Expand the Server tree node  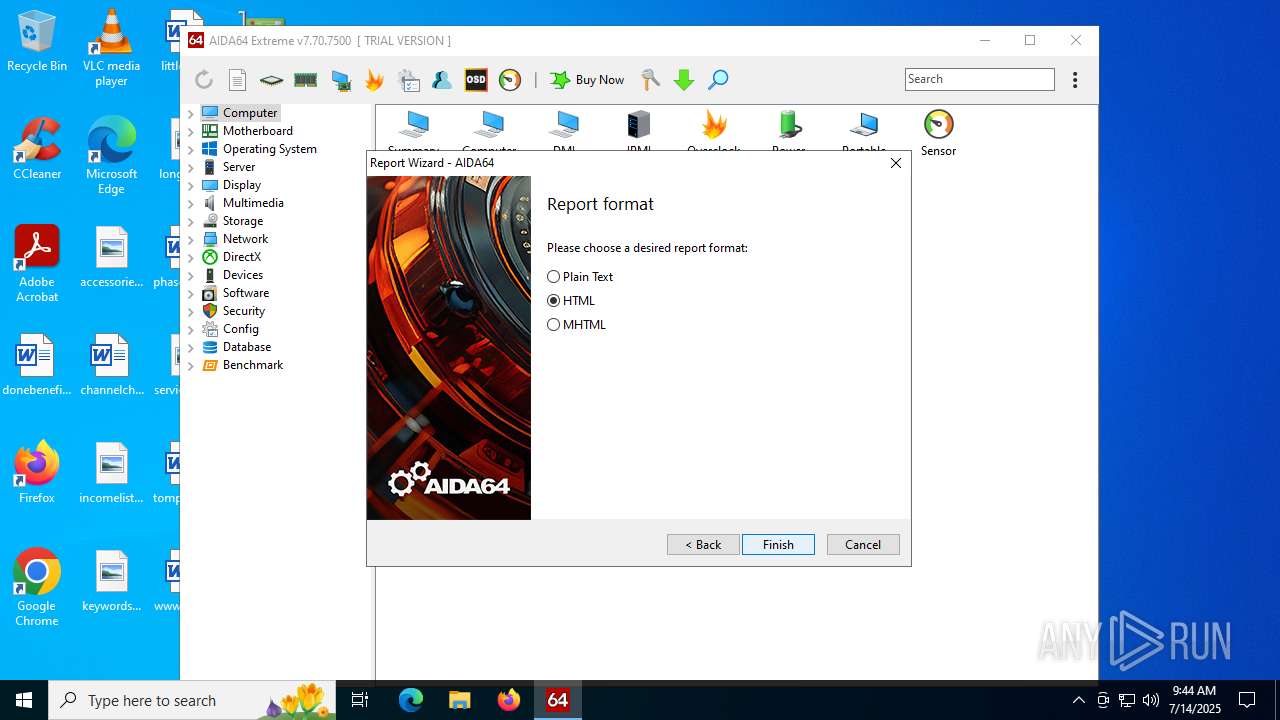(x=191, y=167)
